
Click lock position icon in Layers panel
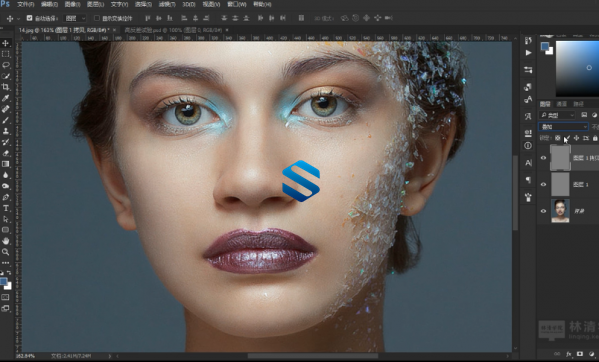click(576, 138)
